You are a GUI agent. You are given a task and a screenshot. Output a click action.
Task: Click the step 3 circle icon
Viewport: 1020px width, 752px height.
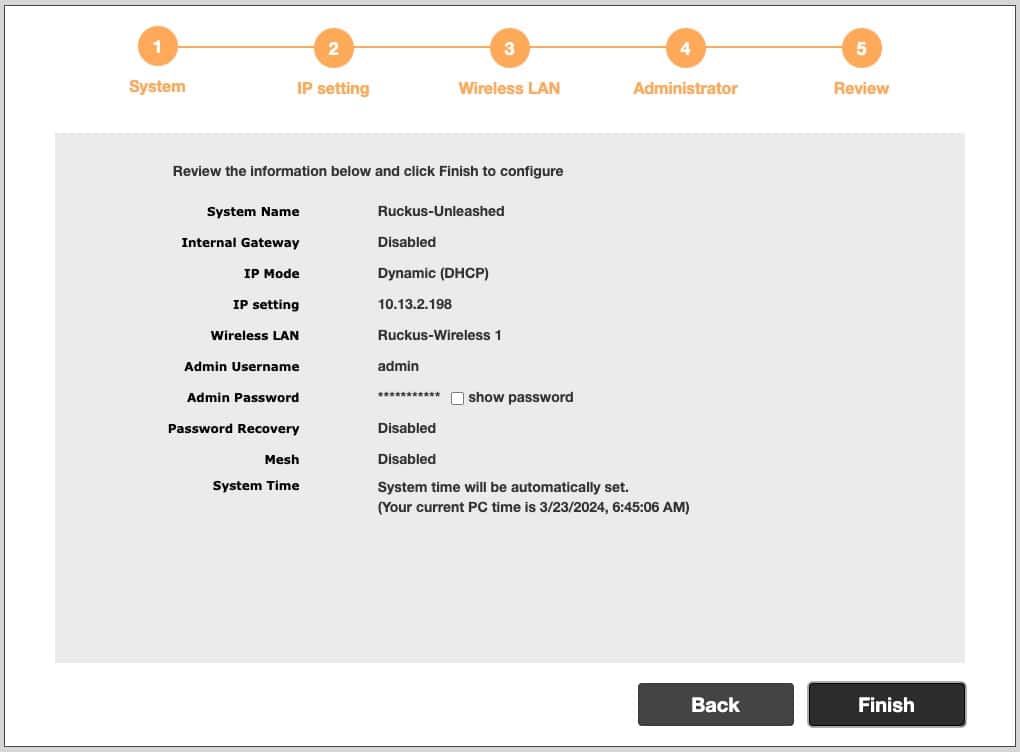[509, 48]
